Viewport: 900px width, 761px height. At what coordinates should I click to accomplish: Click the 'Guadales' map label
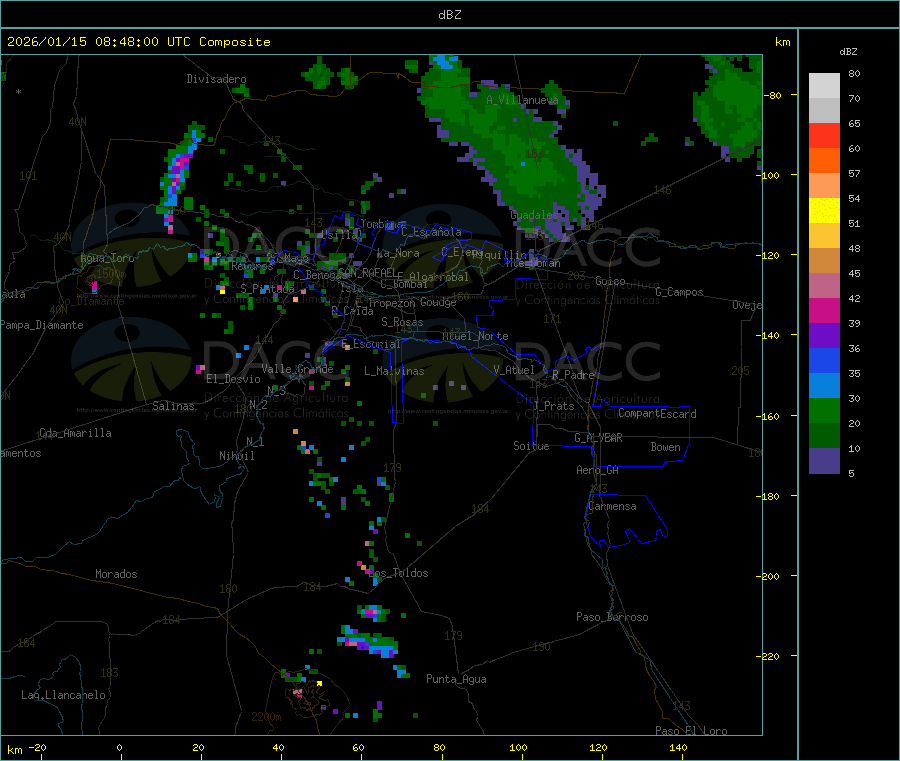(533, 215)
